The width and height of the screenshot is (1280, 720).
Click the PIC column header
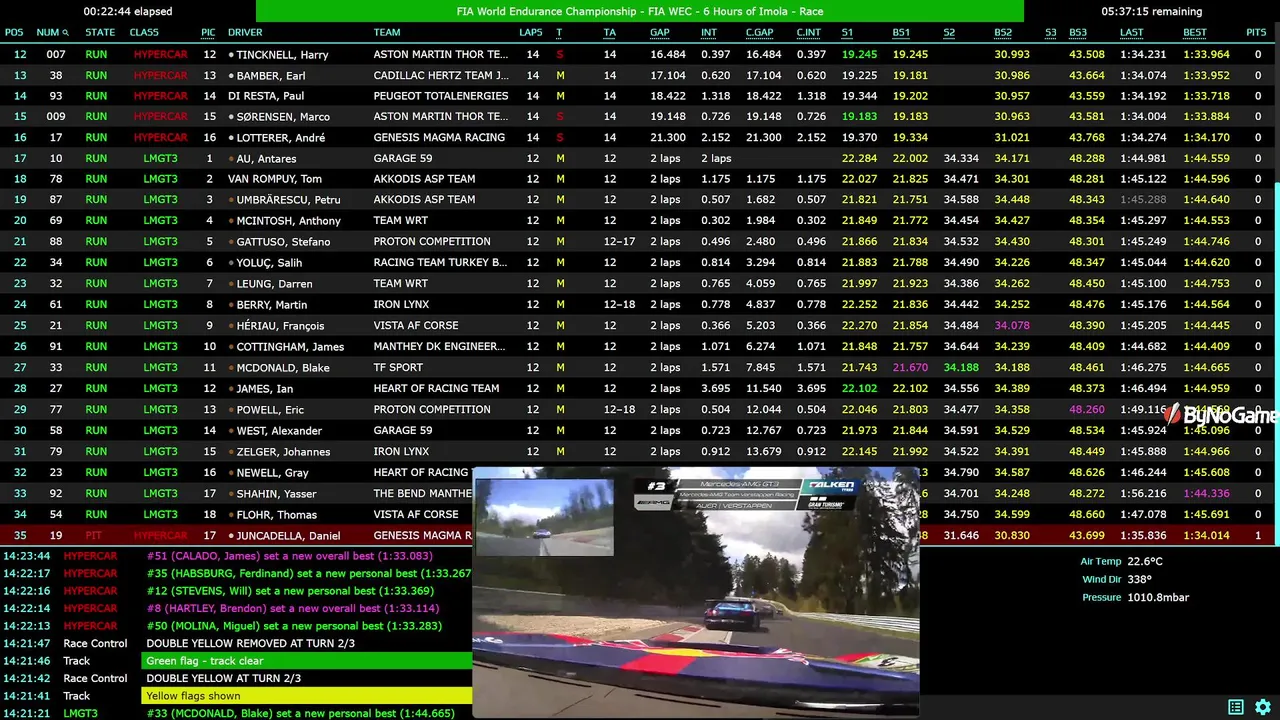[208, 32]
